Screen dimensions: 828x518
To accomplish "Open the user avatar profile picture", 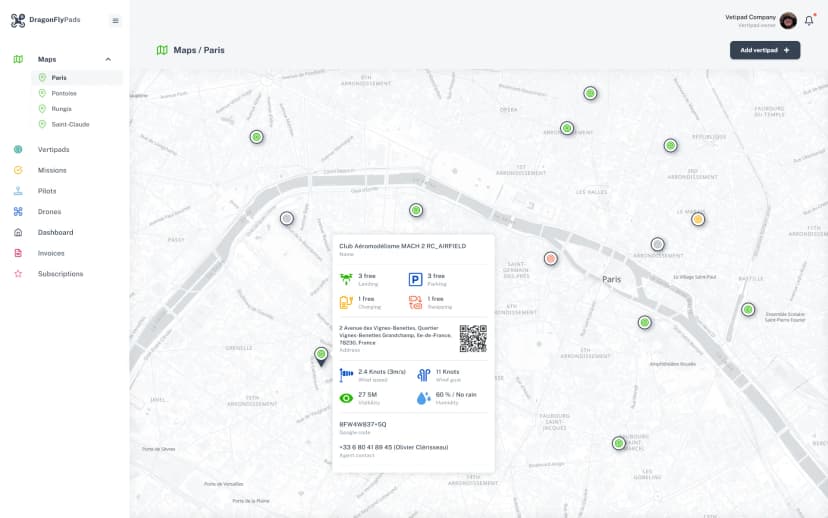I will click(x=788, y=21).
